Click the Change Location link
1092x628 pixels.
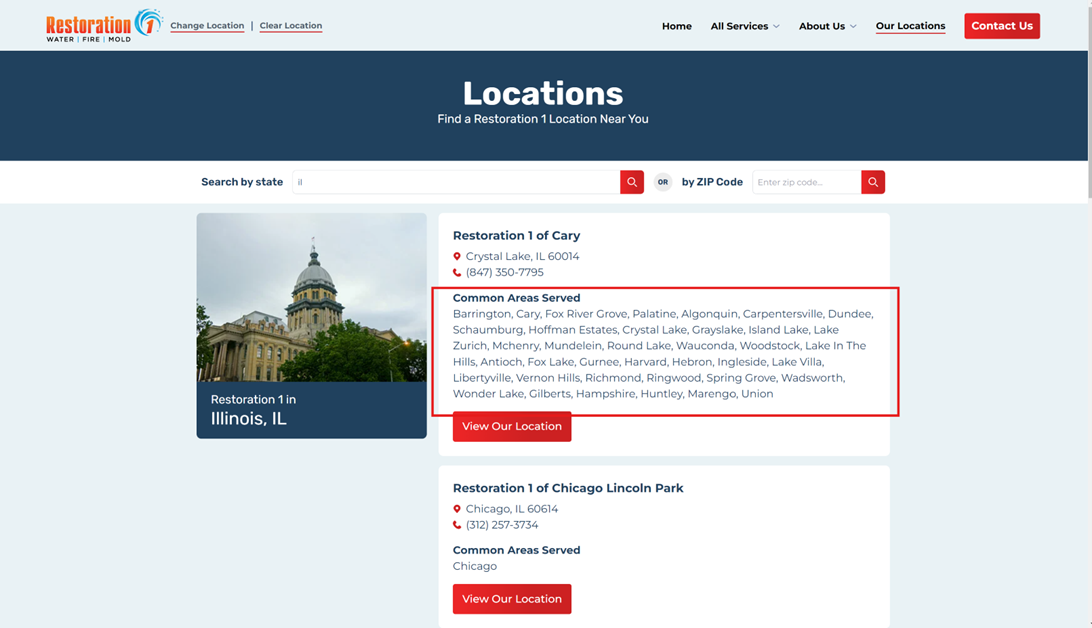[207, 26]
